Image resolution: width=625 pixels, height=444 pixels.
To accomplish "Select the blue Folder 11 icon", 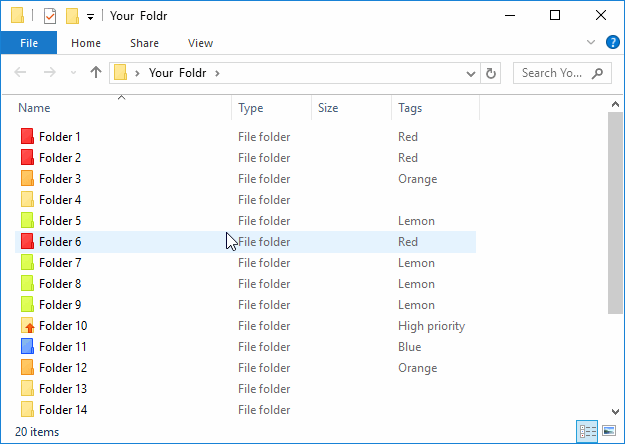I will 27,346.
